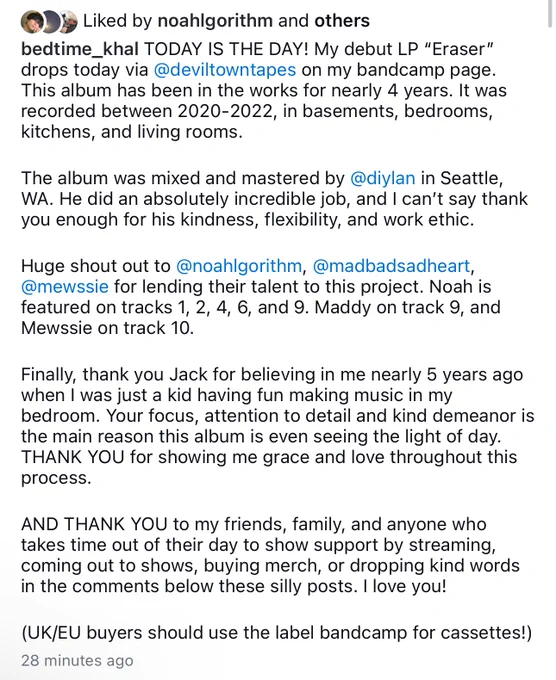This screenshot has width=556, height=680.
Task: Click the 'AND THANK YOU to my friends' paragraph
Action: (x=270, y=555)
